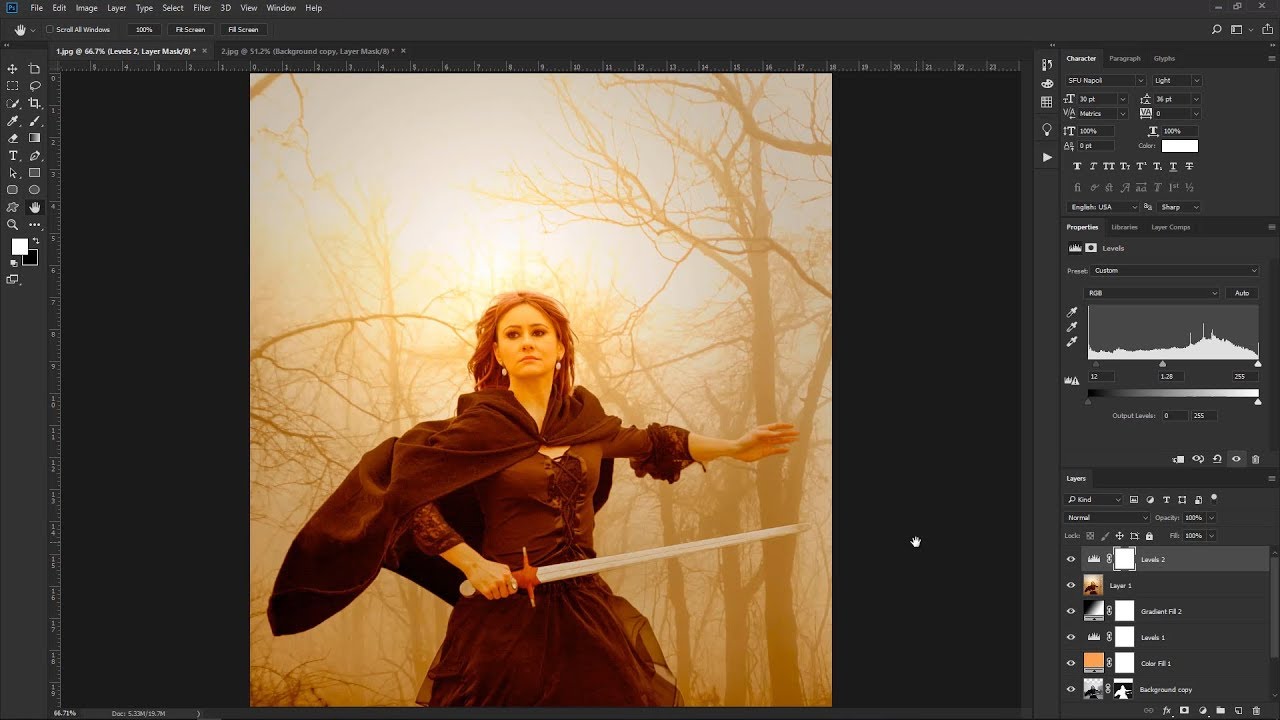Select the Lasso tool
Screen dimensions: 1280x720
click(x=35, y=86)
